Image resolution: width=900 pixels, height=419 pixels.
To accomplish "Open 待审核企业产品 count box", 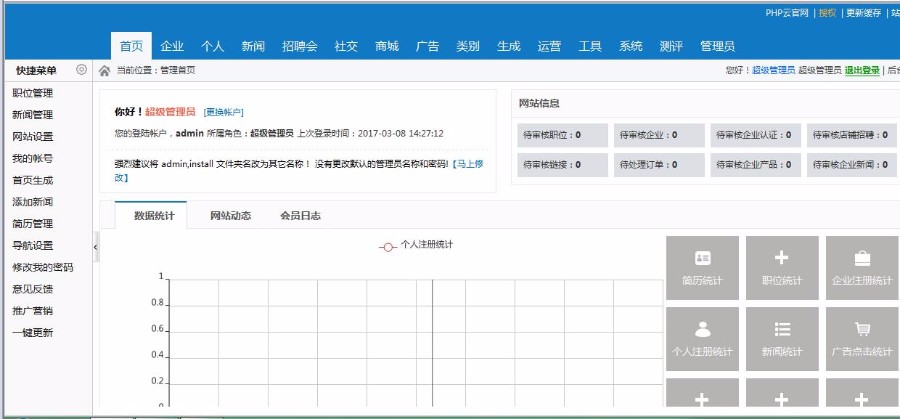I will pyautogui.click(x=755, y=165).
